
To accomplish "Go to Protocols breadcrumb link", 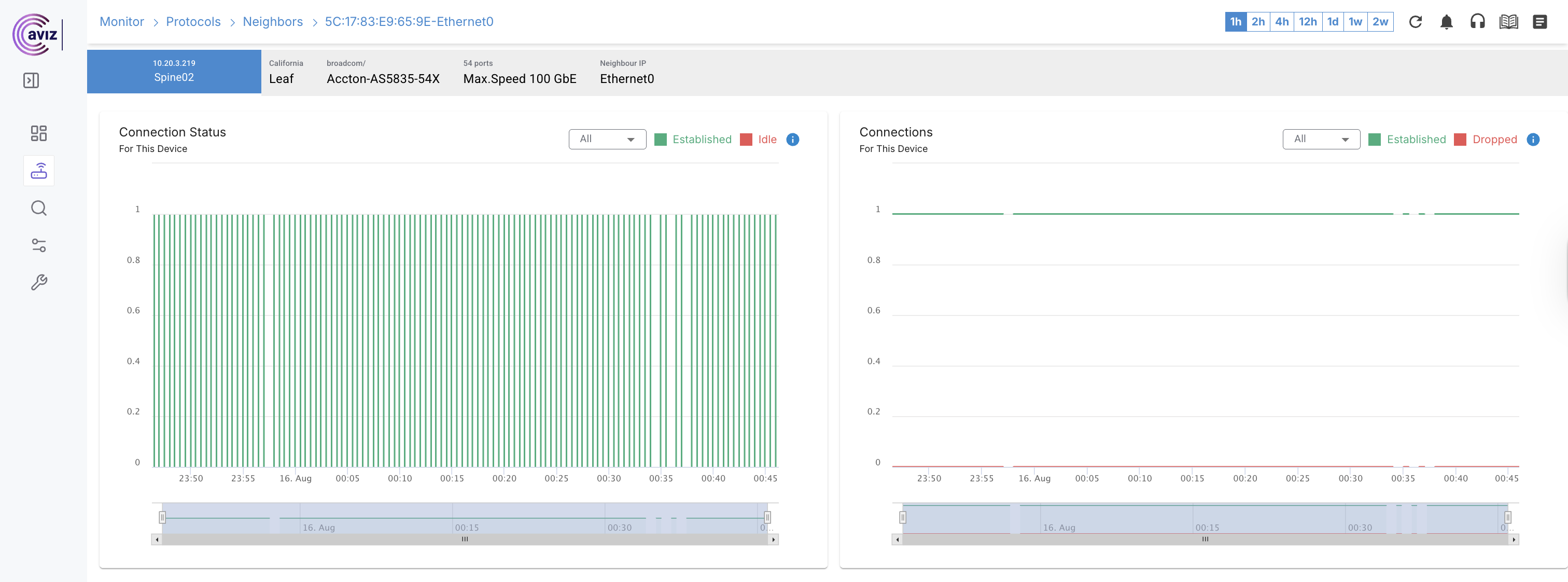I will coord(193,22).
